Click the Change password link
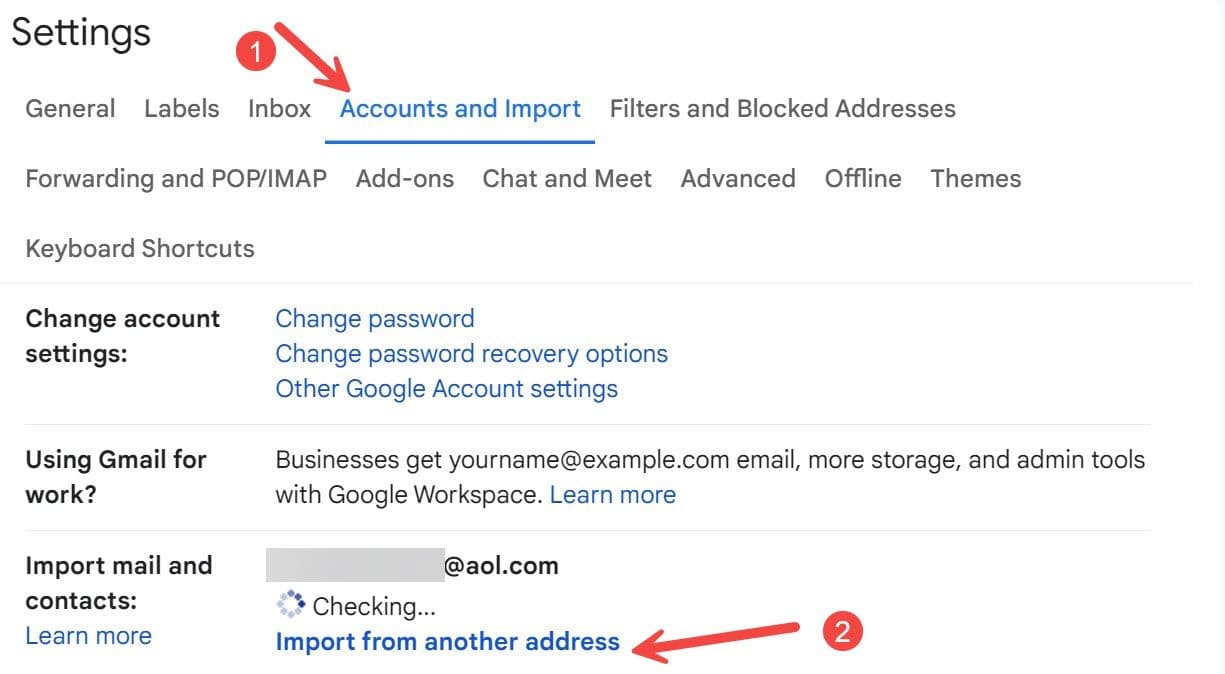 375,319
